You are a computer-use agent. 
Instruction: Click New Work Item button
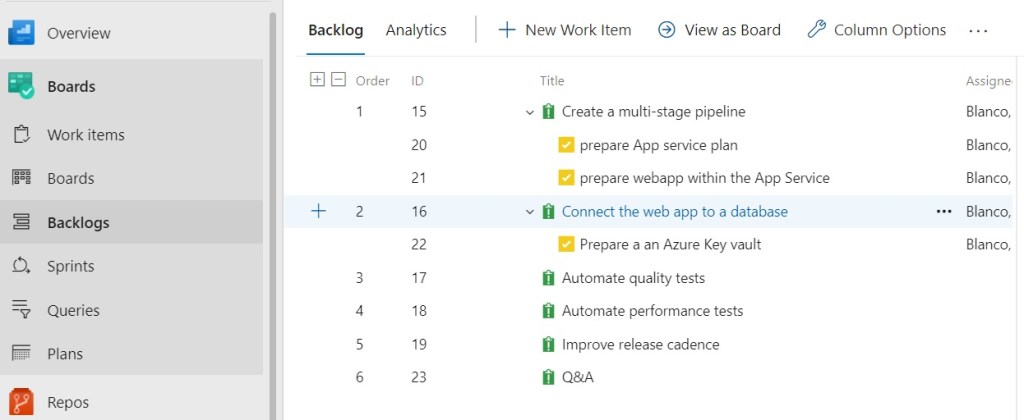coord(565,30)
